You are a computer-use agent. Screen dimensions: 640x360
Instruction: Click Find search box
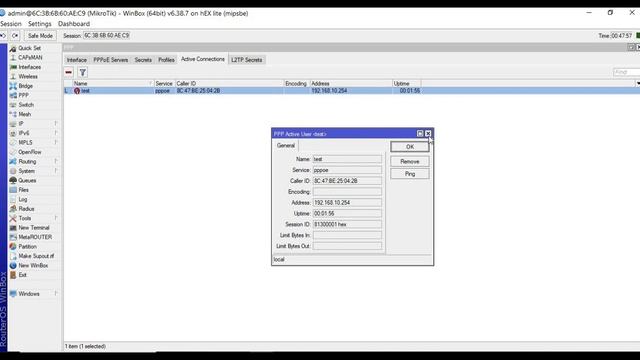[626, 72]
